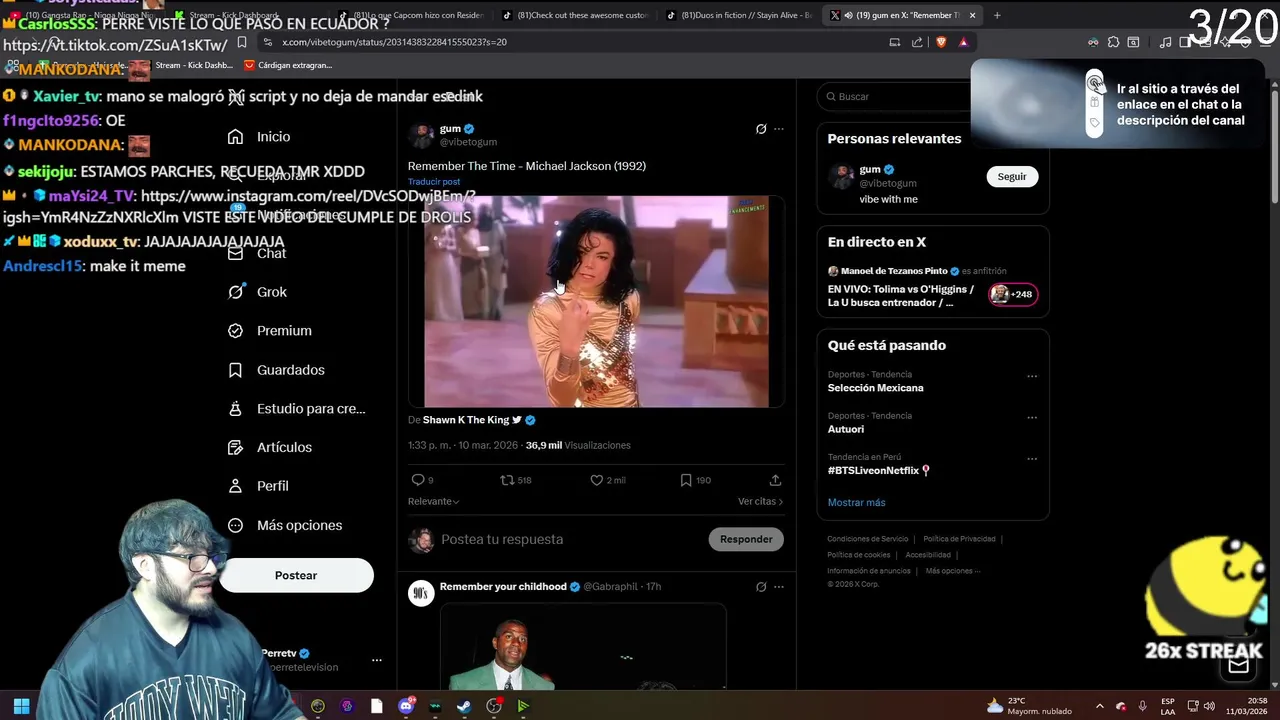Open Política de Privacidad footer link
Image resolution: width=1280 pixels, height=720 pixels.
click(x=959, y=539)
